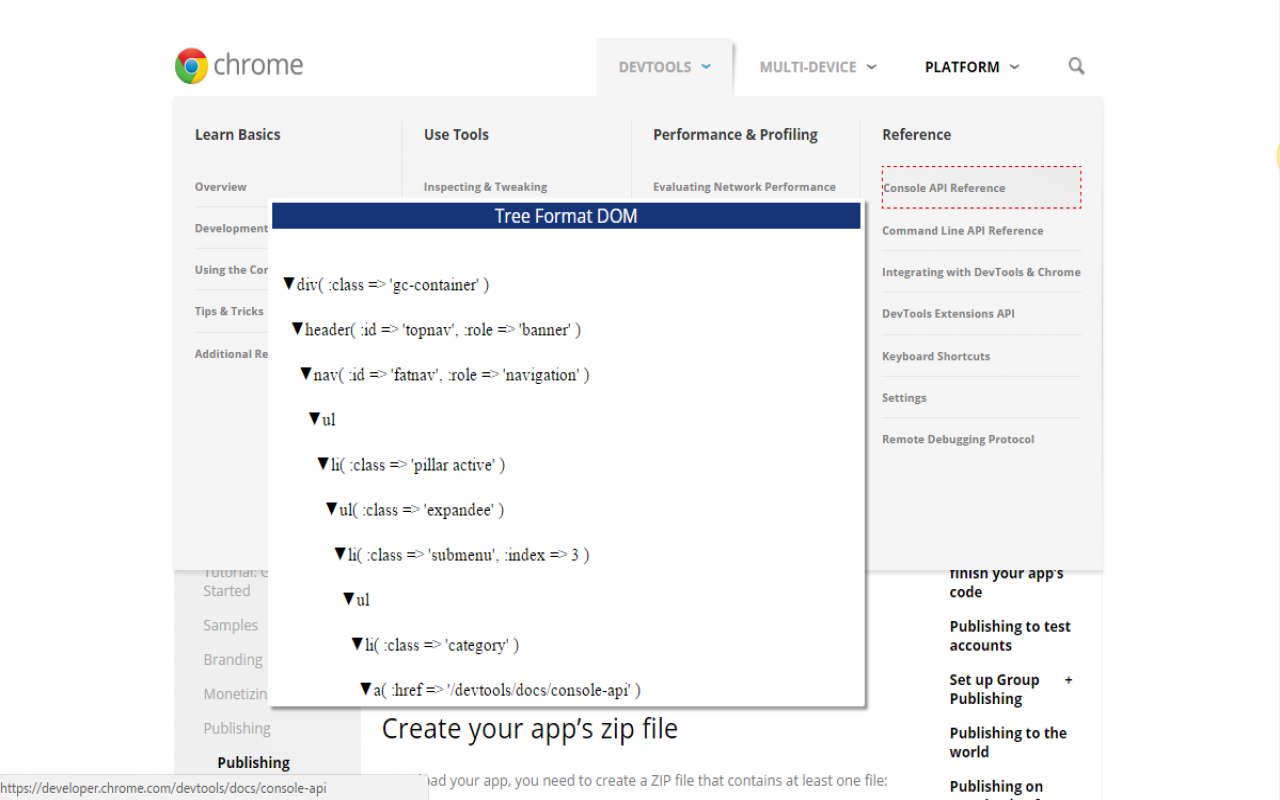
Task: Click the Use Tools column heading
Action: (456, 135)
